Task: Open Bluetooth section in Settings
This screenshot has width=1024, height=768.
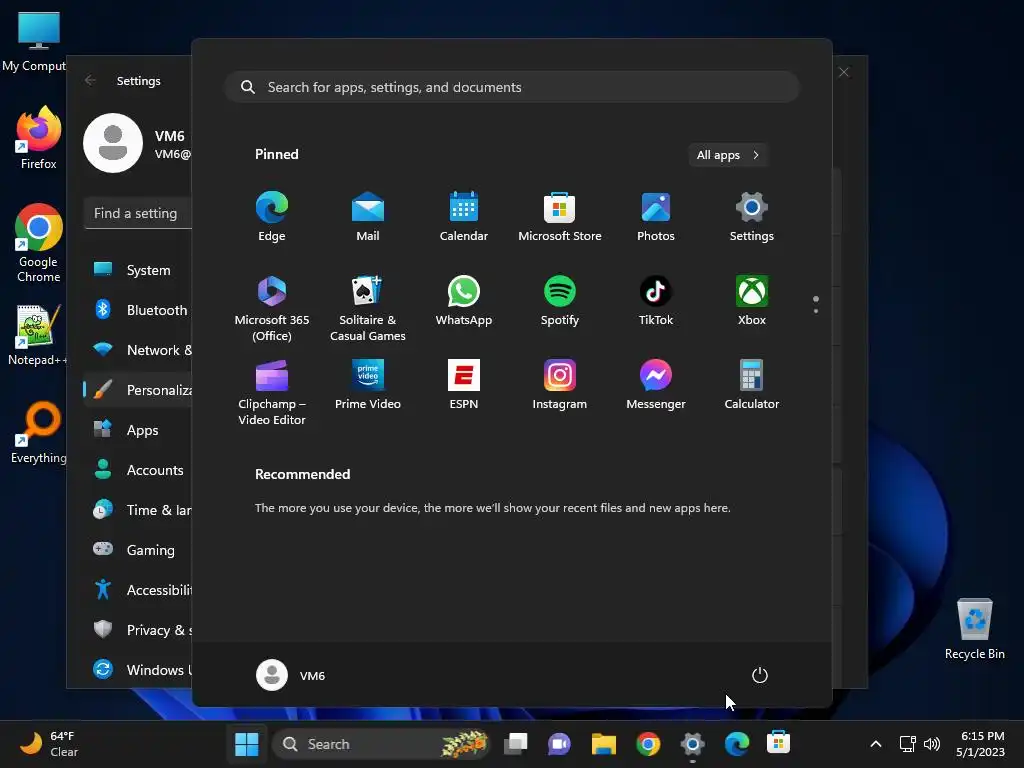Action: [x=138, y=310]
